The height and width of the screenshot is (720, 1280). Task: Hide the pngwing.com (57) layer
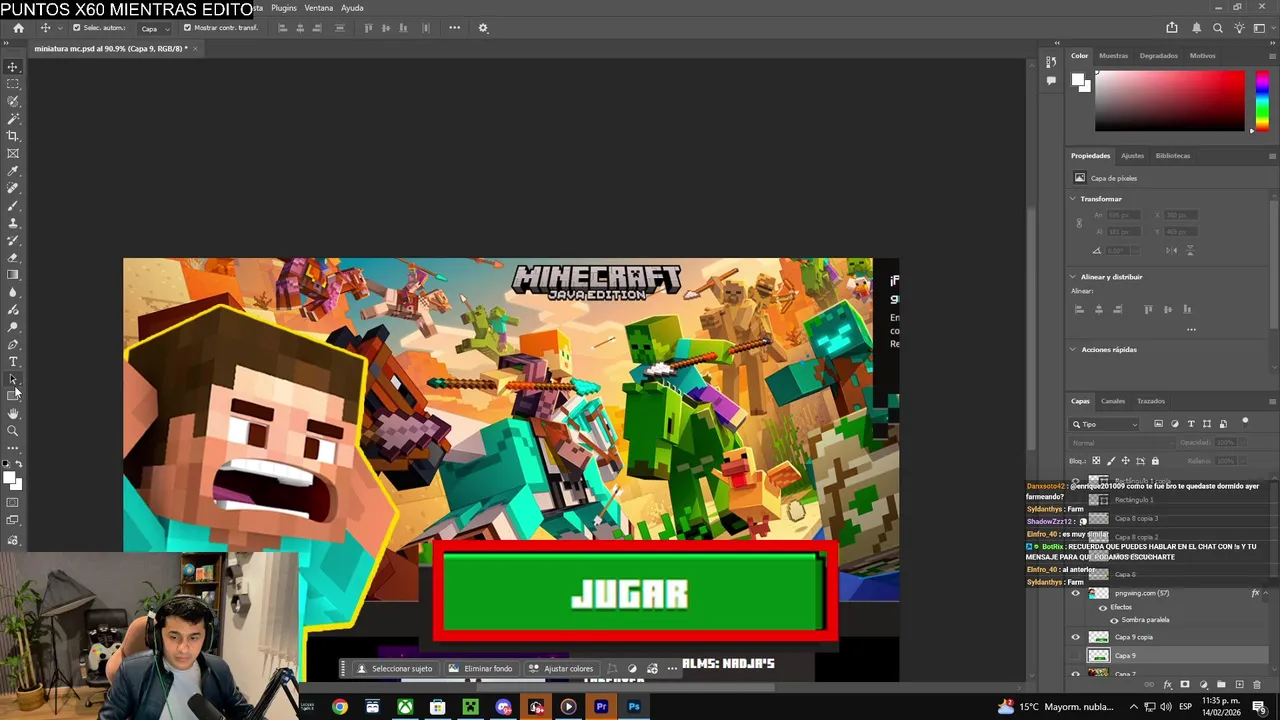[1076, 593]
